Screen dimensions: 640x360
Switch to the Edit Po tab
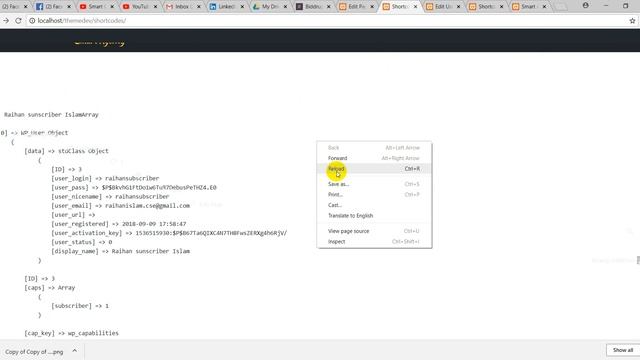click(x=356, y=7)
